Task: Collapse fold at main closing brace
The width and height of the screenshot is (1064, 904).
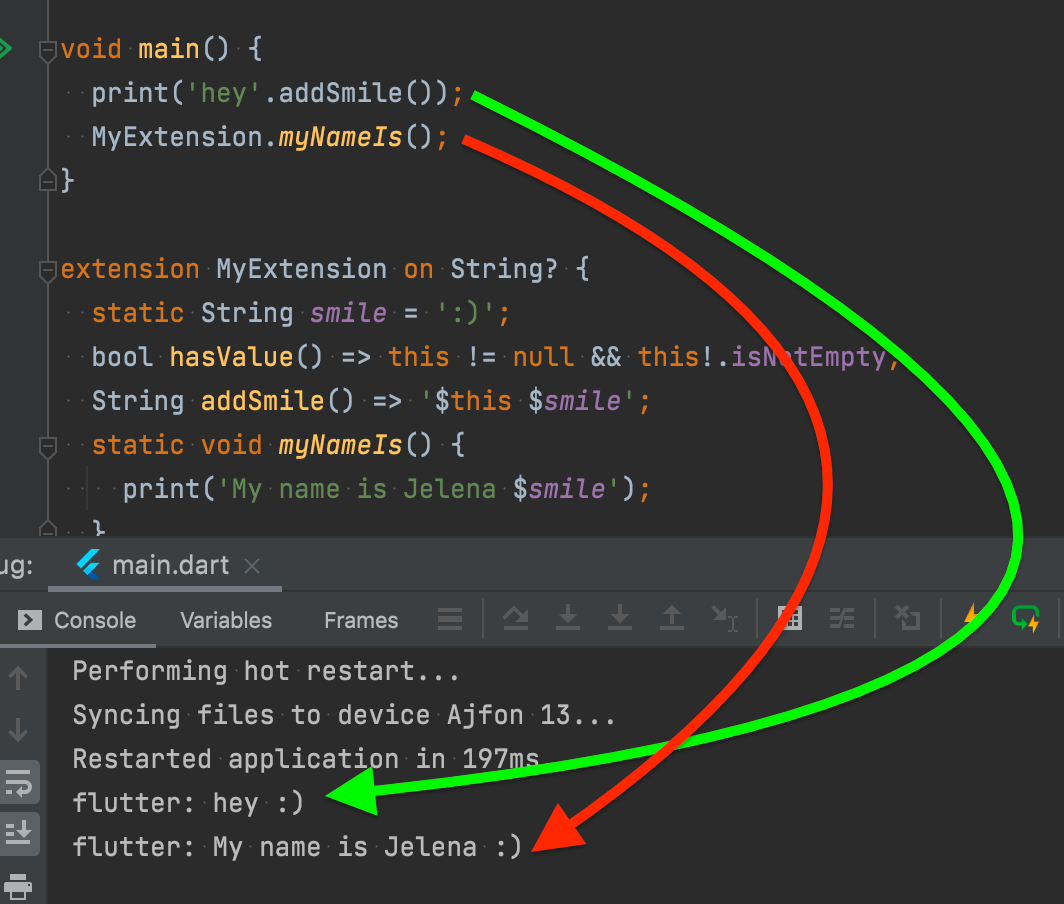Action: 48,181
